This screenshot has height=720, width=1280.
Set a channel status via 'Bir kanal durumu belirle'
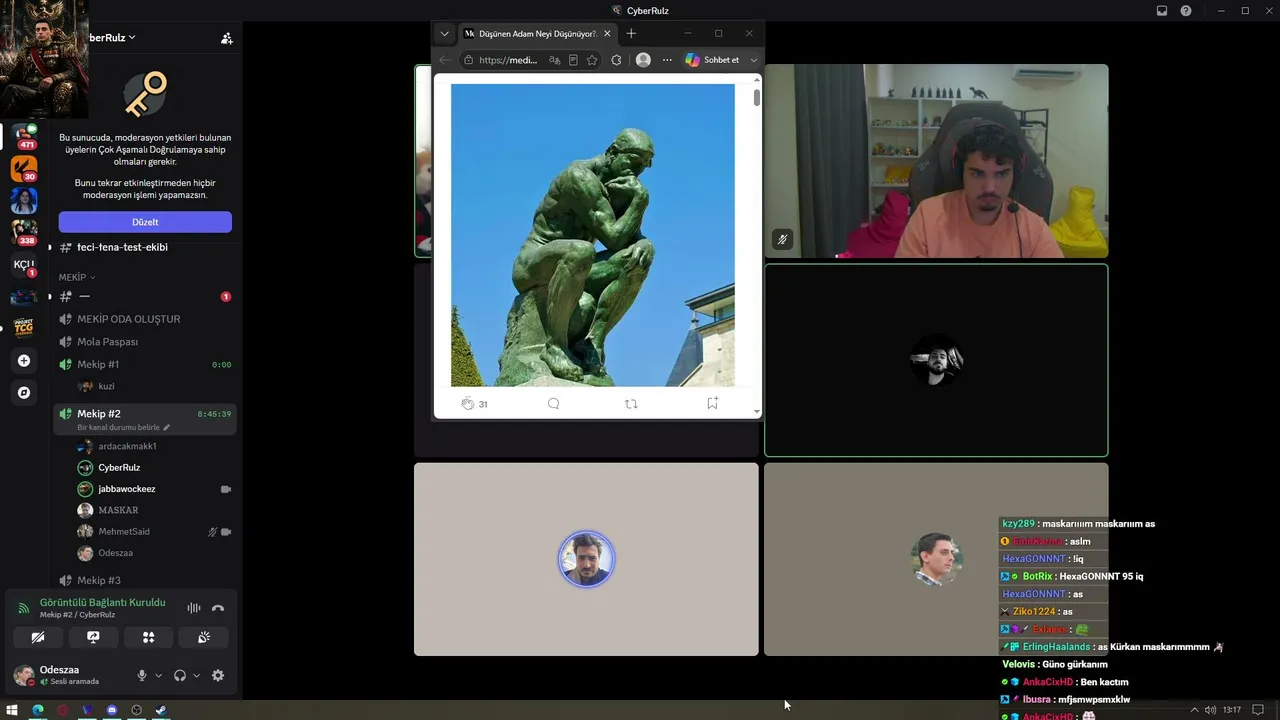point(124,427)
